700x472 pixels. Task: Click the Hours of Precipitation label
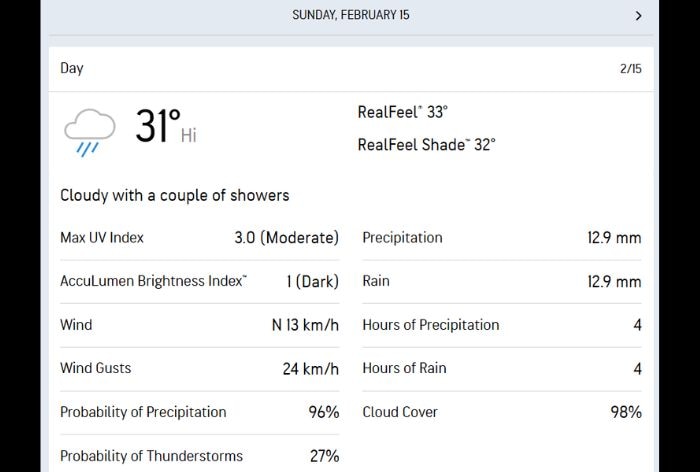[x=430, y=325]
